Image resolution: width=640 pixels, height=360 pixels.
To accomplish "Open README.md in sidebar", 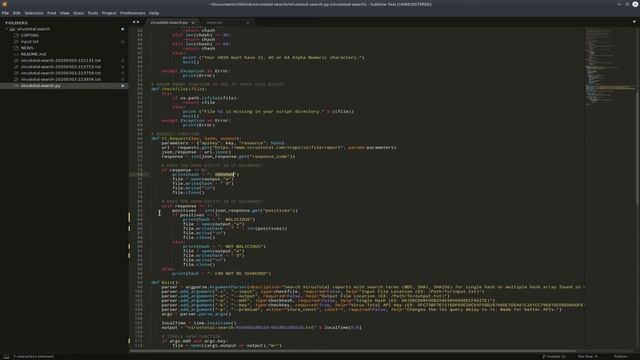I will tap(33, 54).
